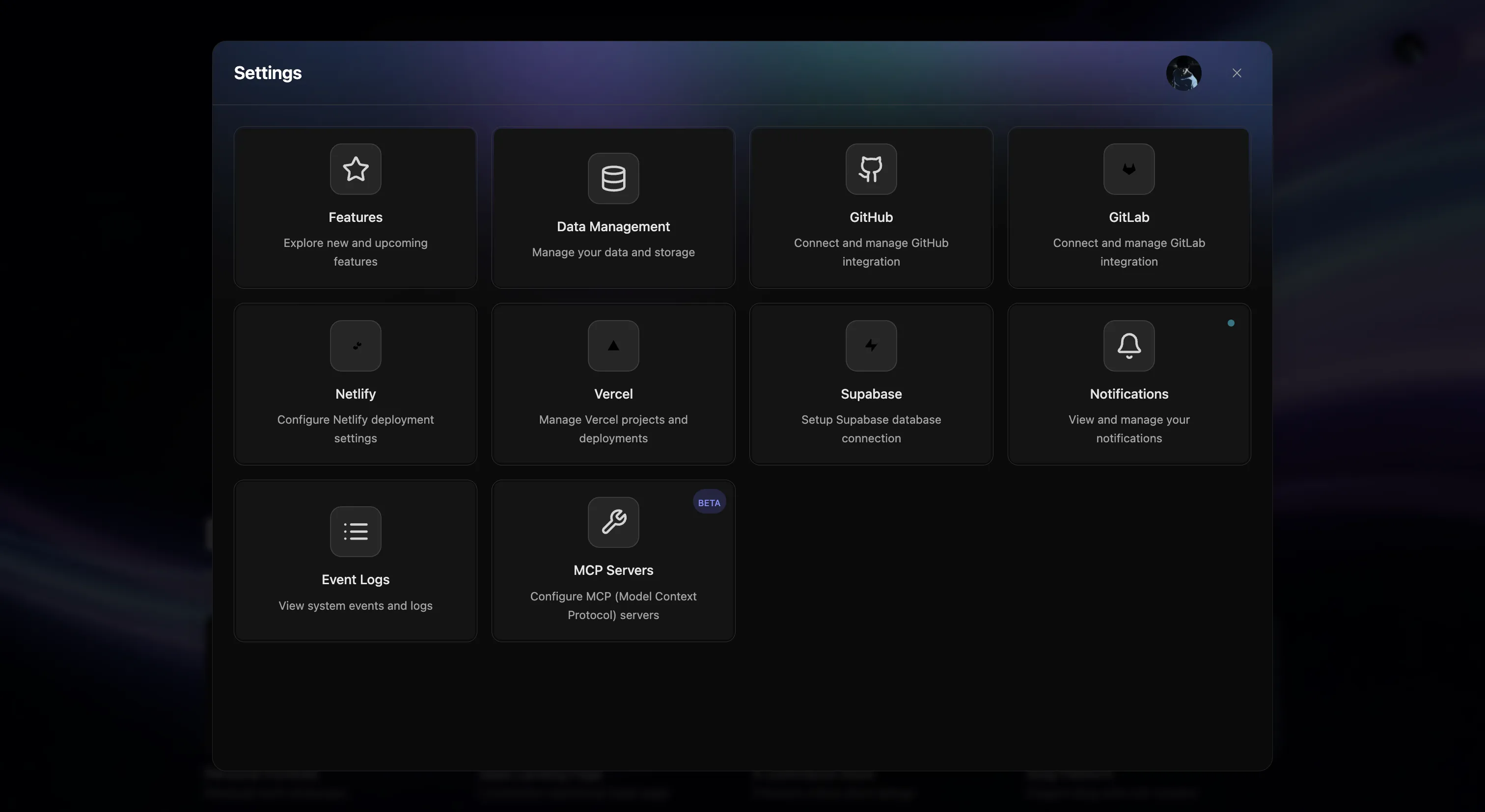Click 'Setup Supabase database connection' text
This screenshot has height=812, width=1485.
tap(871, 429)
